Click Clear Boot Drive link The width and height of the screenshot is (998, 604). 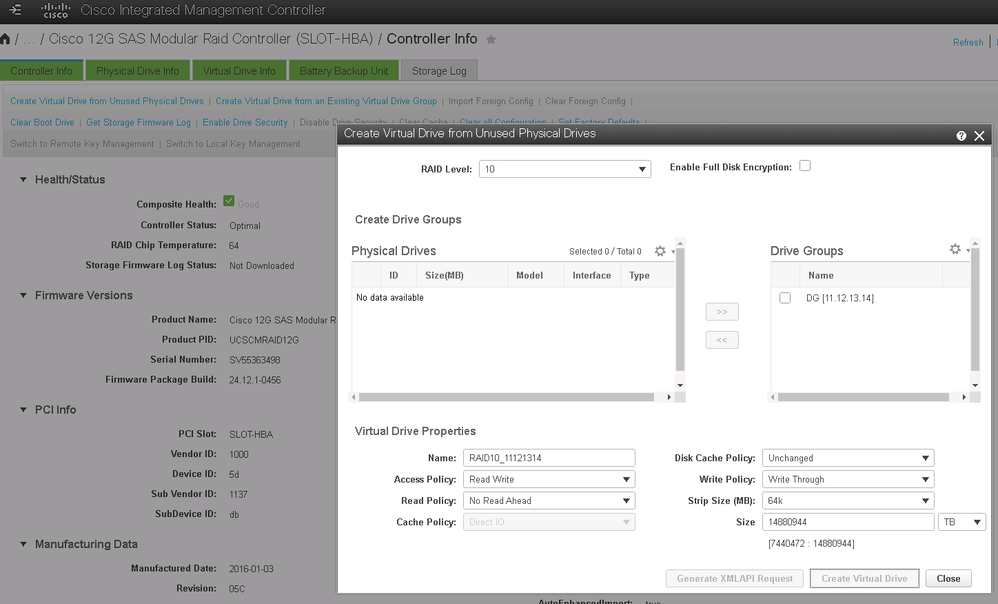tap(42, 122)
